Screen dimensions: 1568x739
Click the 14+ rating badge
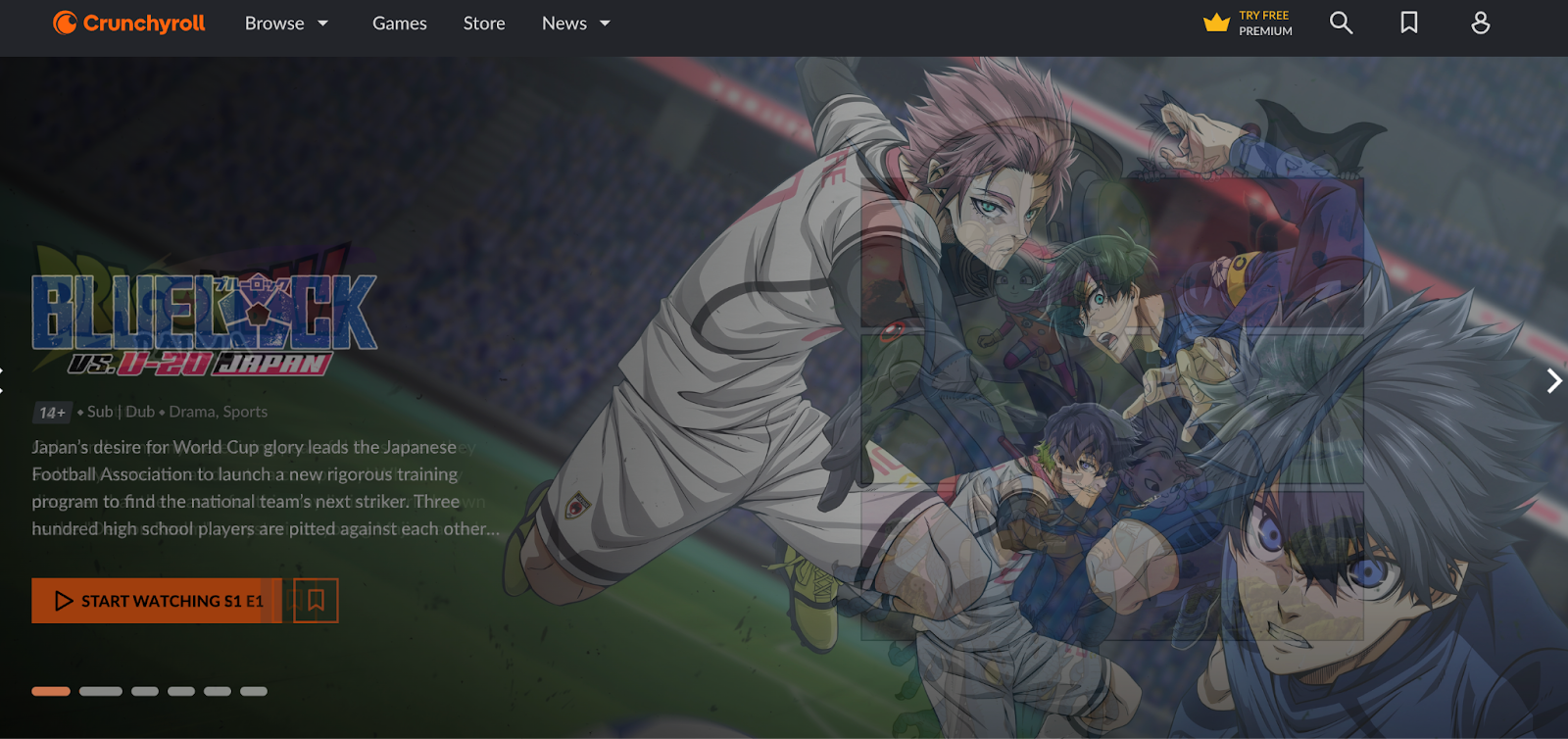click(52, 413)
